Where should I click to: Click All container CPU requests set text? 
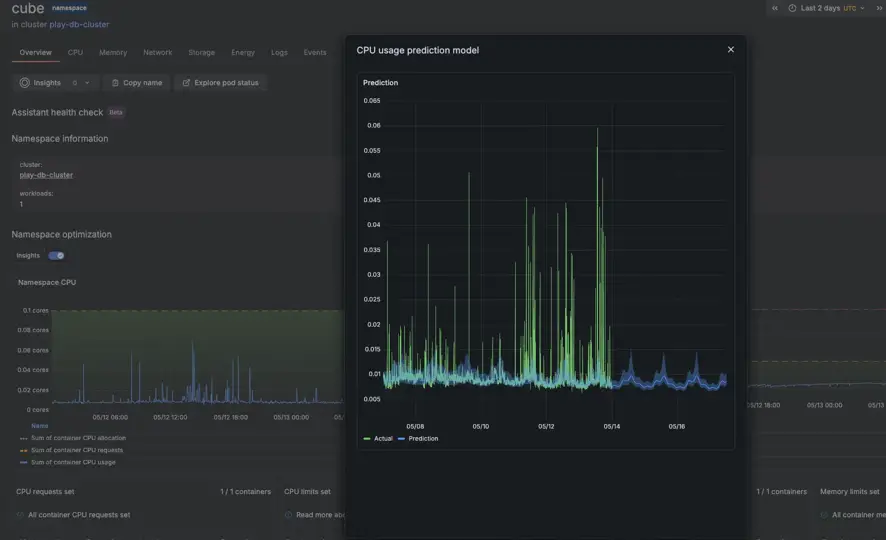click(x=79, y=515)
